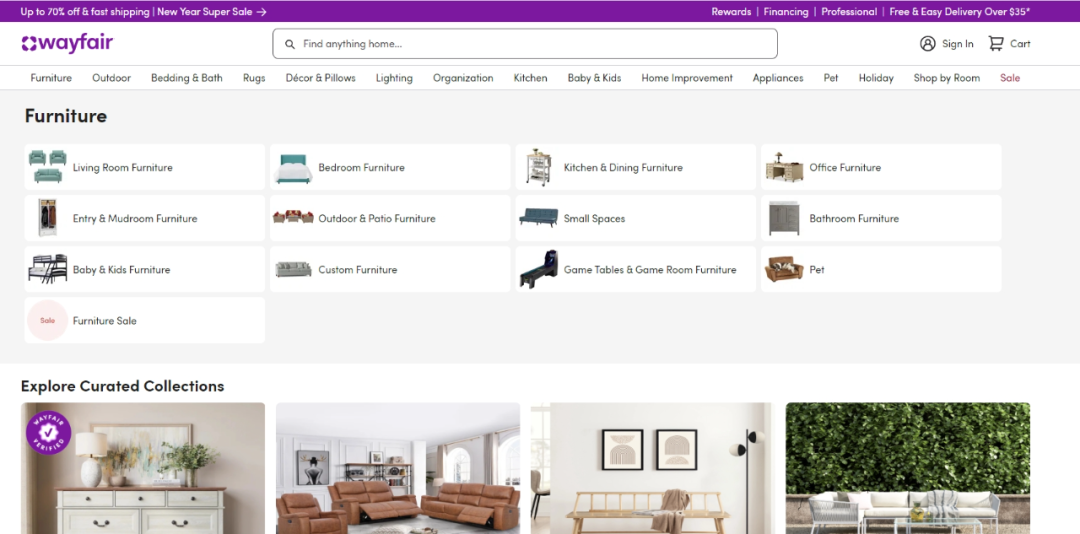Open Kitchen & Dining Furniture category
Image resolution: width=1080 pixels, height=534 pixels.
[636, 167]
